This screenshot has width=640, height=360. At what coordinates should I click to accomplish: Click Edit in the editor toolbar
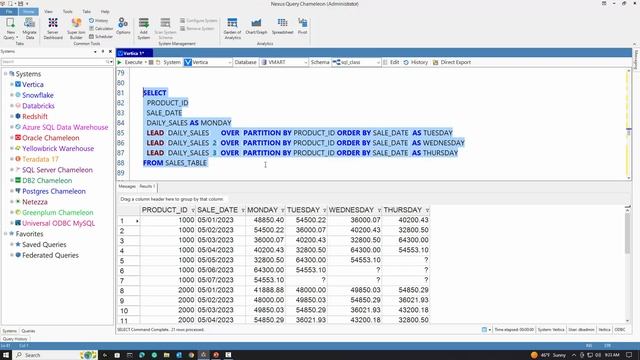tap(391, 62)
